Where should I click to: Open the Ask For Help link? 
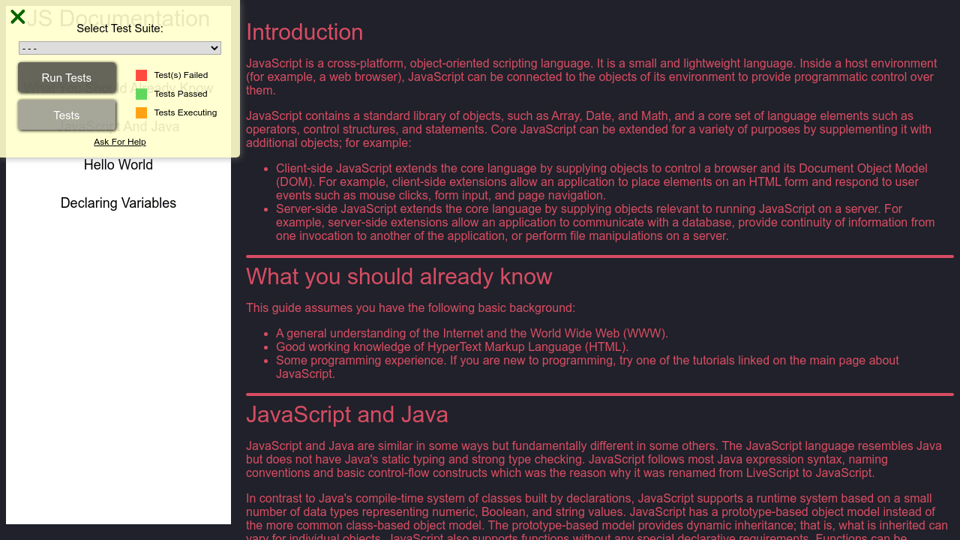tap(120, 142)
